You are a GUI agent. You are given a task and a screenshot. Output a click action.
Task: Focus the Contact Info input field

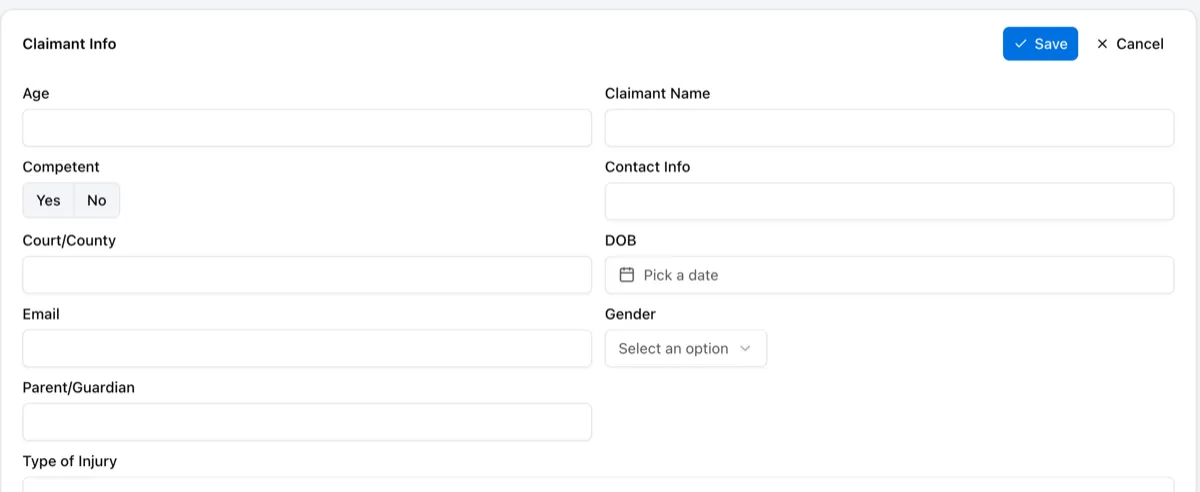pyautogui.click(x=889, y=201)
